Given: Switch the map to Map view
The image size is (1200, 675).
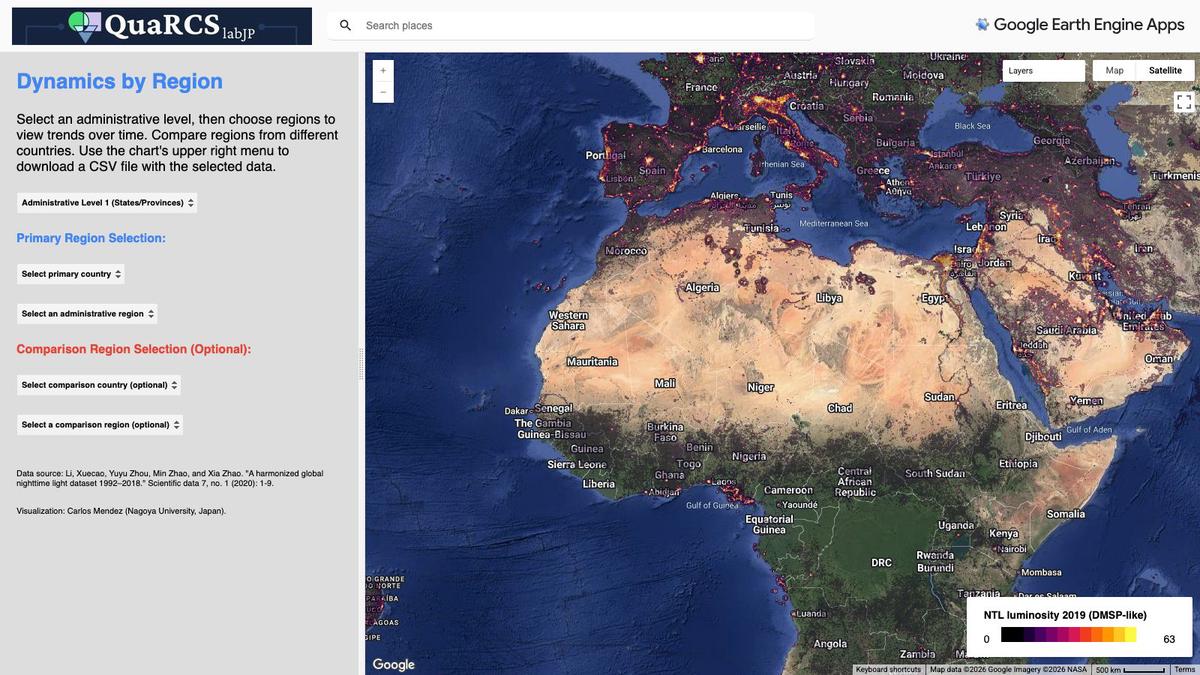Looking at the screenshot, I should 1115,71.
